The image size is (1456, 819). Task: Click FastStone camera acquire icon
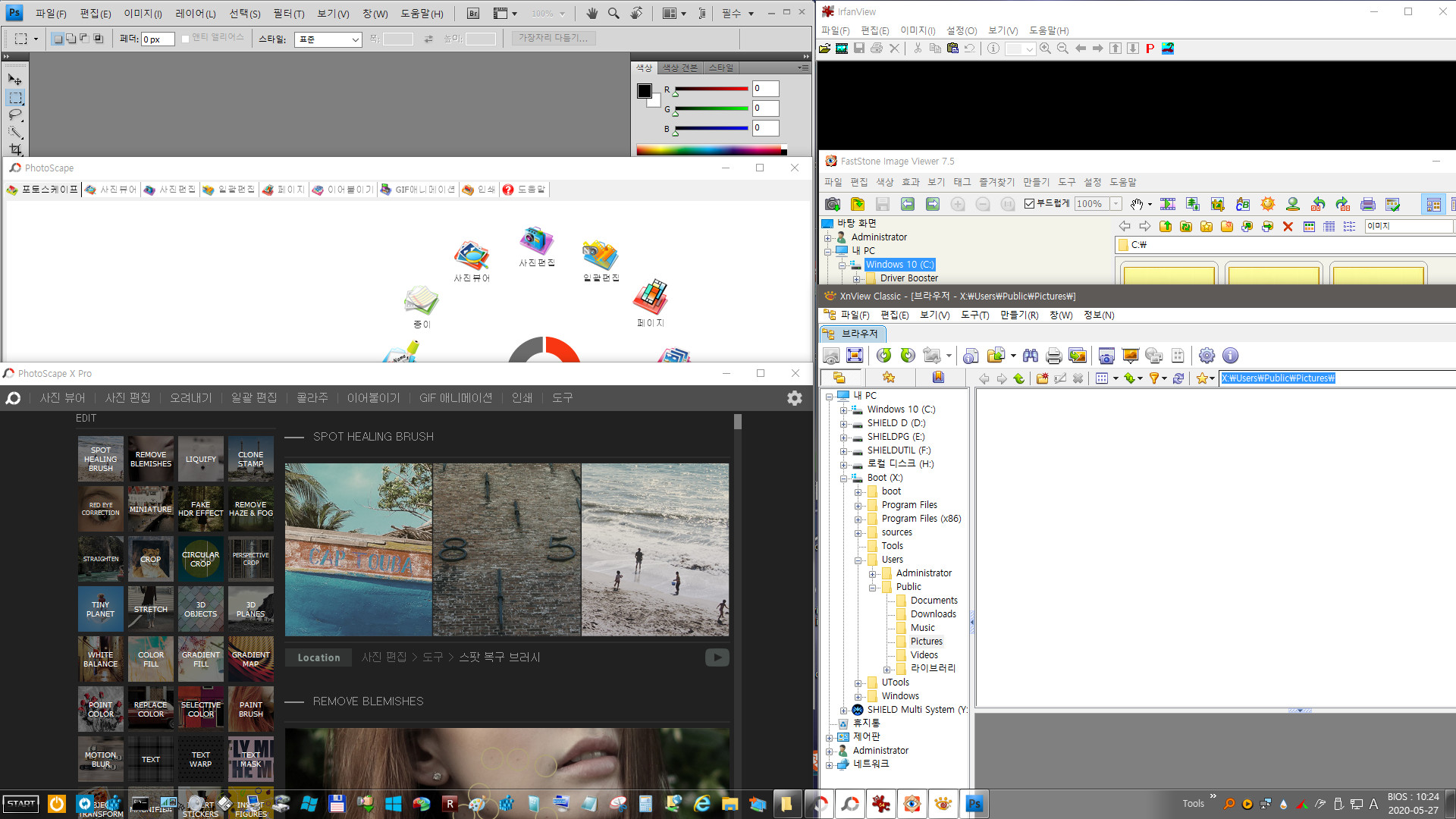click(833, 204)
